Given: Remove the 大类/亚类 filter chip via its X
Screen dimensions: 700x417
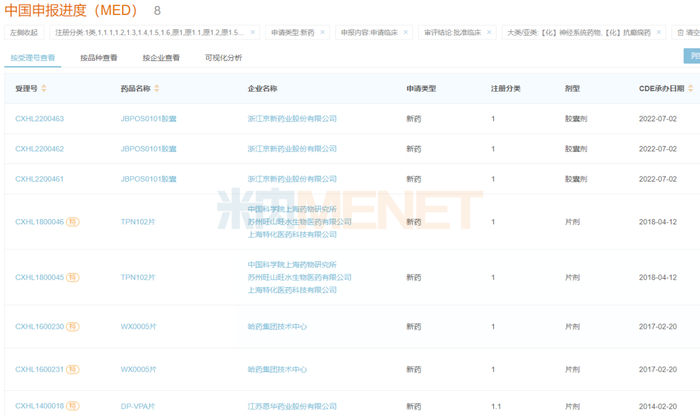Looking at the screenshot, I should [x=659, y=33].
